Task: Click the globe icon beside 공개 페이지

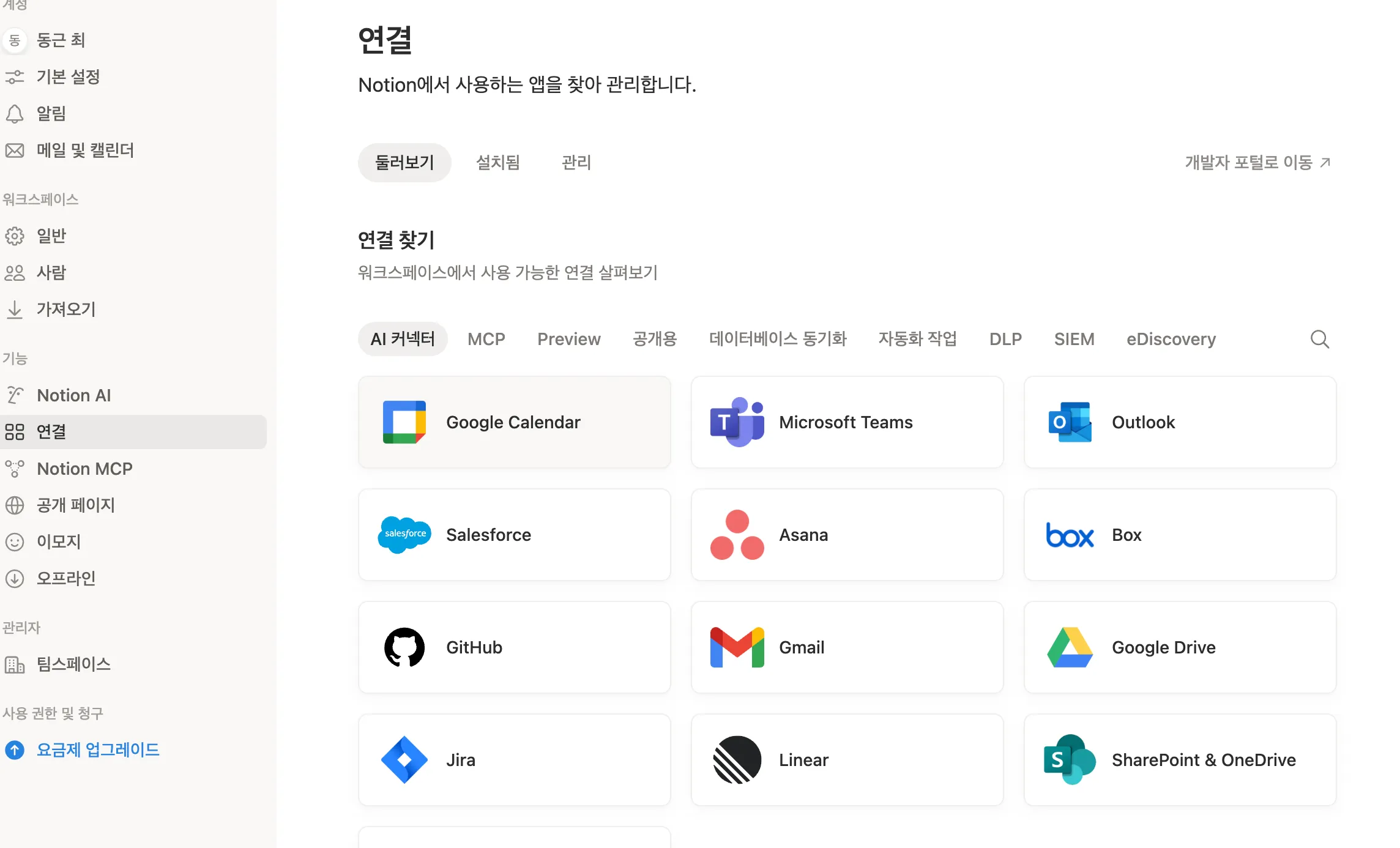Action: pos(15,505)
